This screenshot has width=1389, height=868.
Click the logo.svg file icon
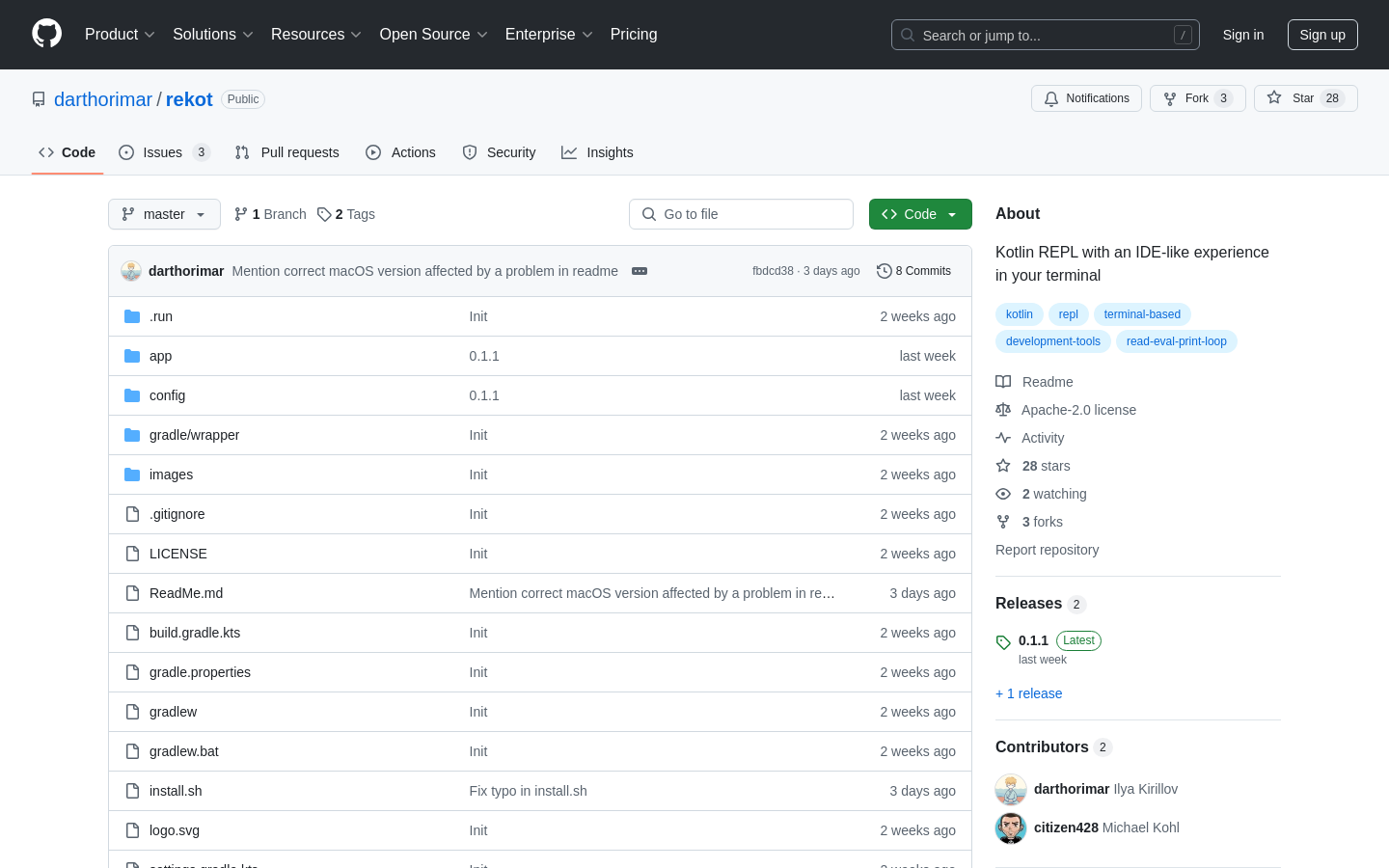pos(132,830)
